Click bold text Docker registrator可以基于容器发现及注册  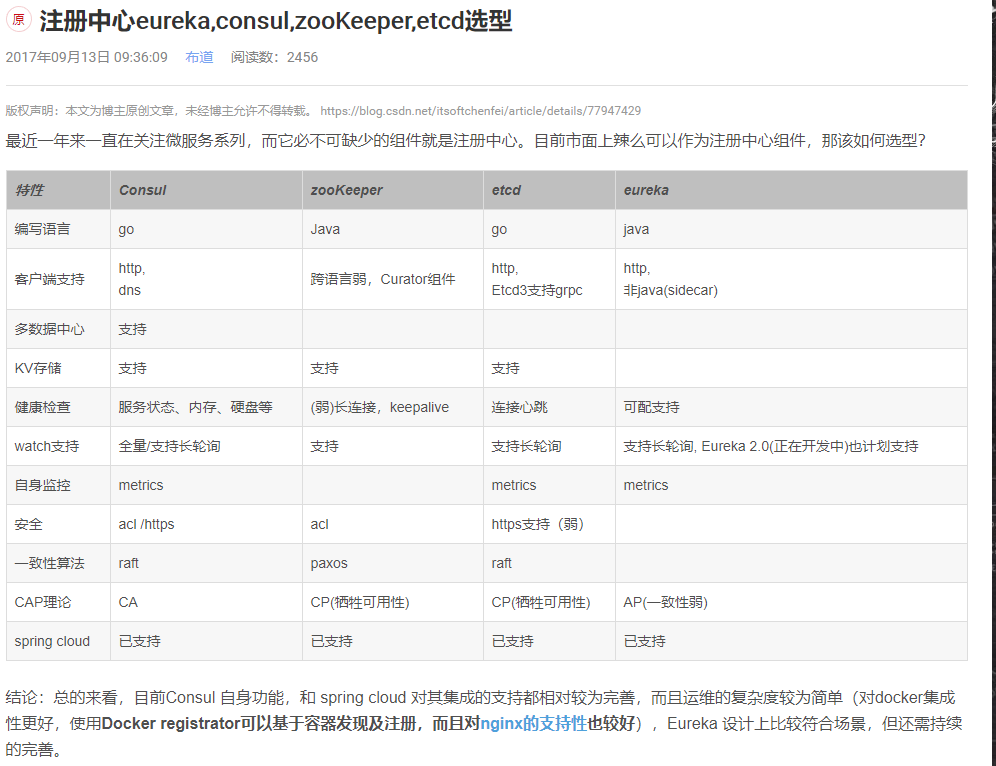pos(259,723)
